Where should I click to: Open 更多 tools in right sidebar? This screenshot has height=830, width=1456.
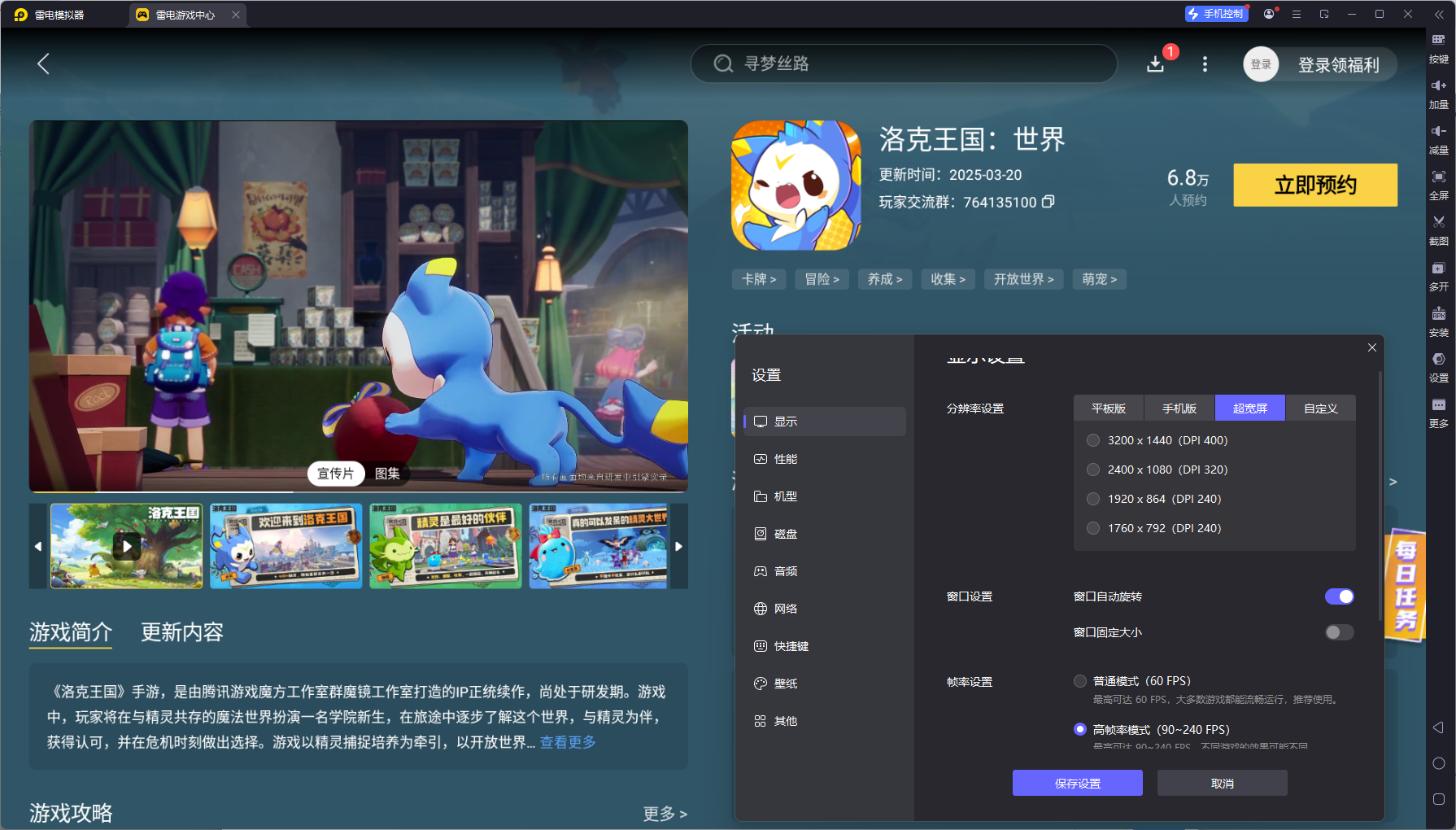(x=1438, y=413)
